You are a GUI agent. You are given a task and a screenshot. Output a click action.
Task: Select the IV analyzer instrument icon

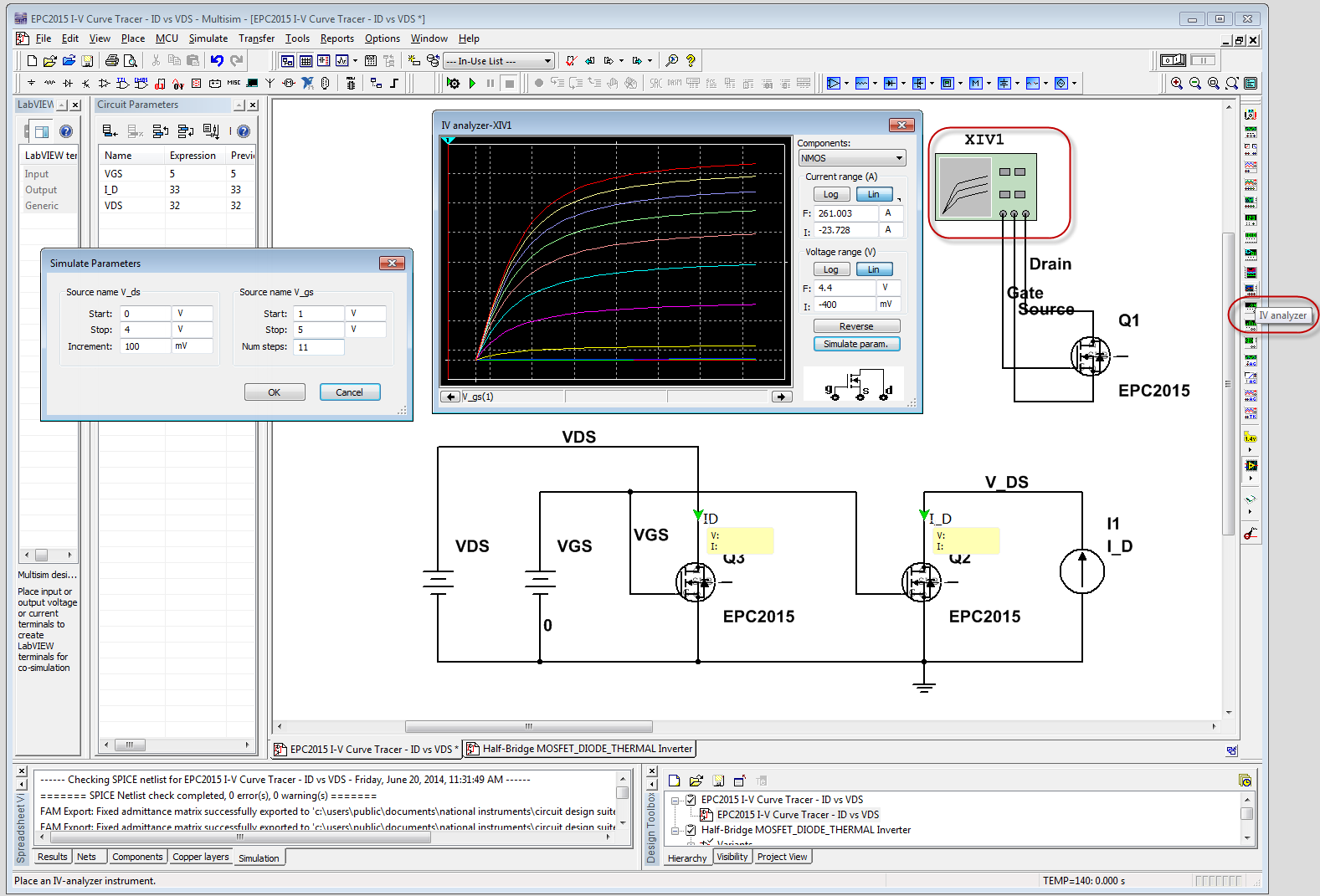click(x=1251, y=306)
